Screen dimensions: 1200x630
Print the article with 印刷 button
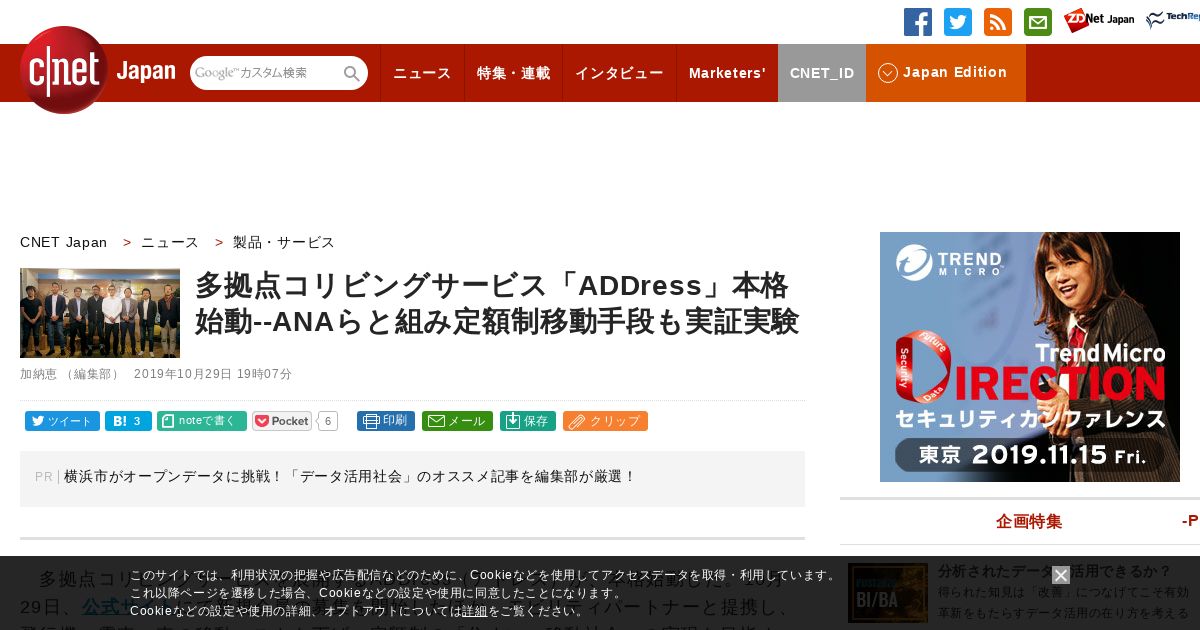pos(386,421)
